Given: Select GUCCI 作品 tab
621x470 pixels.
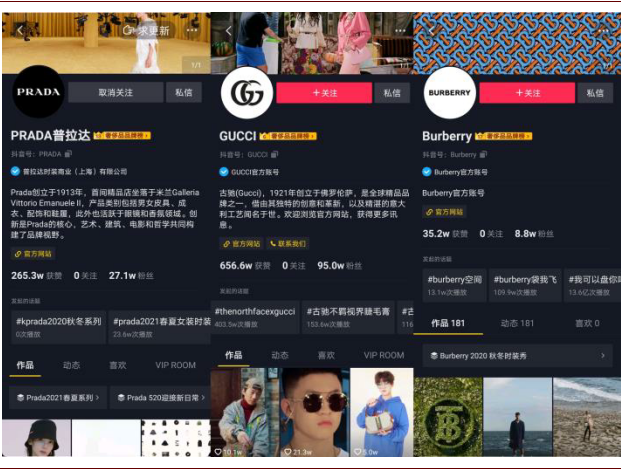Looking at the screenshot, I should [234, 355].
